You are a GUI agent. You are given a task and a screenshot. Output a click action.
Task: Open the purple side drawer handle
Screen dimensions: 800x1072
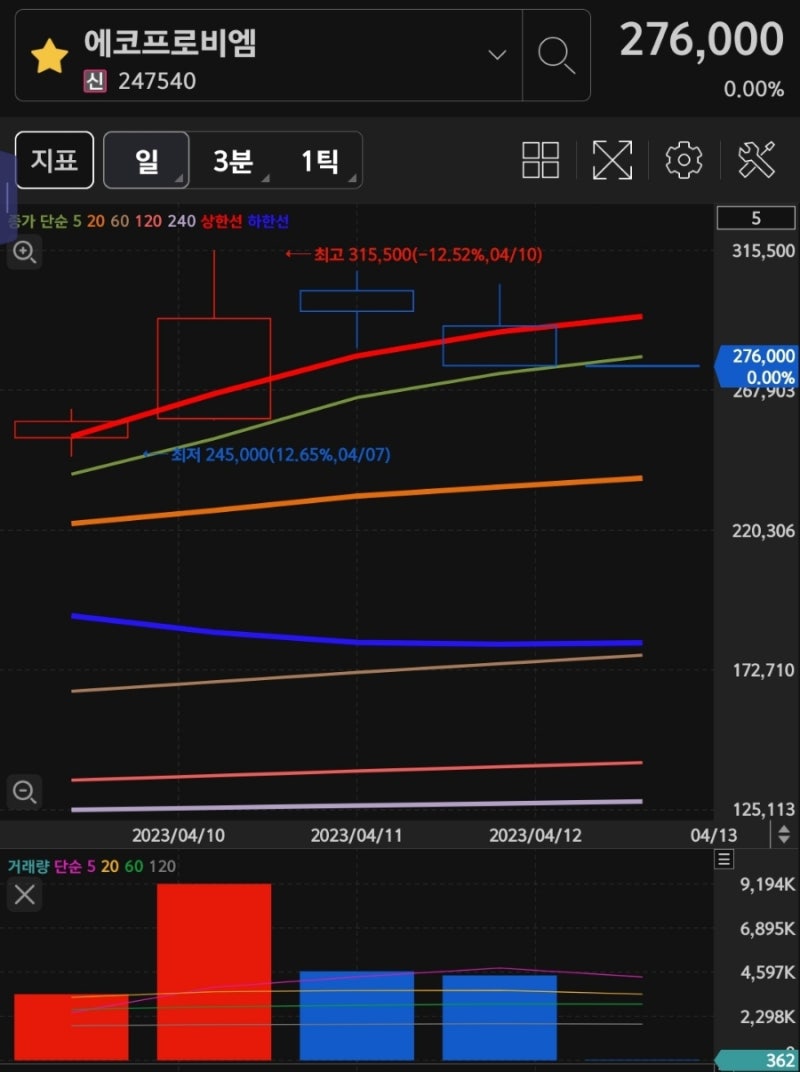click(8, 197)
